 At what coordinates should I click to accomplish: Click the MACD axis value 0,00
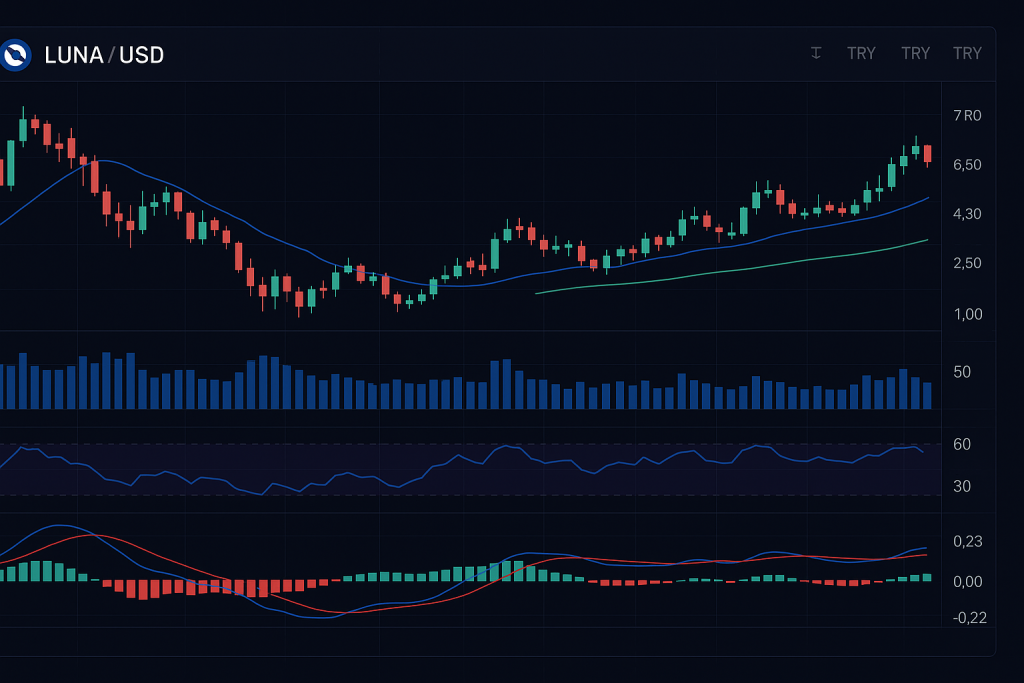[968, 582]
